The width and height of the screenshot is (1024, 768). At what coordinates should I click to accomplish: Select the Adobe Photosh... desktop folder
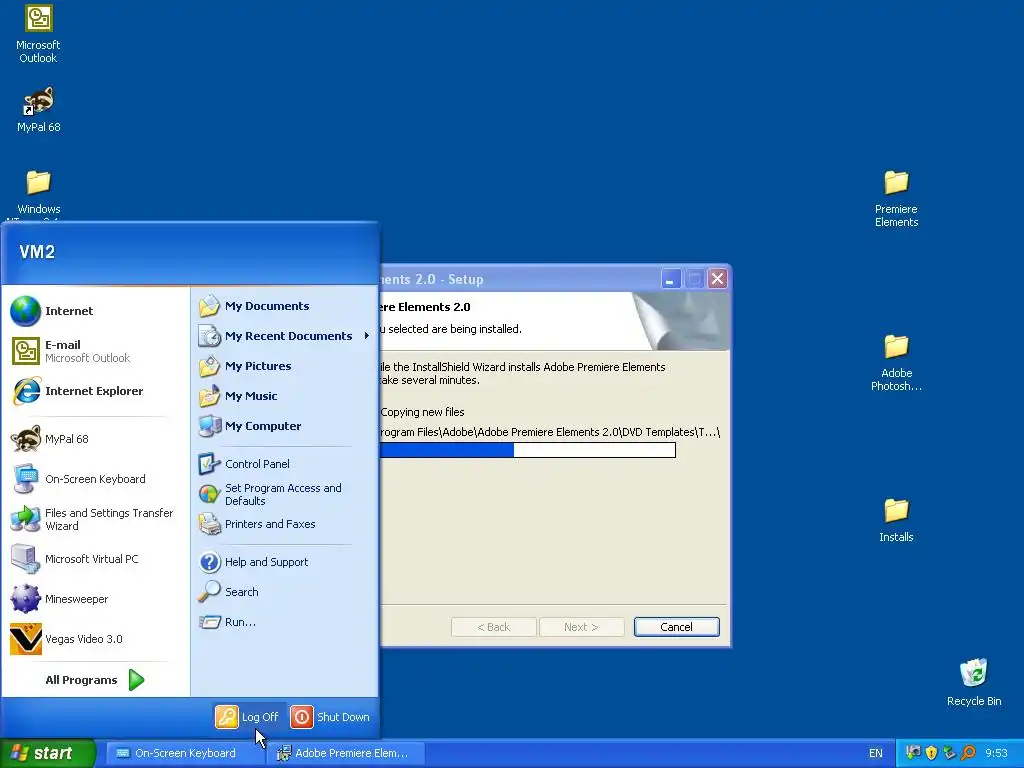[x=896, y=362]
